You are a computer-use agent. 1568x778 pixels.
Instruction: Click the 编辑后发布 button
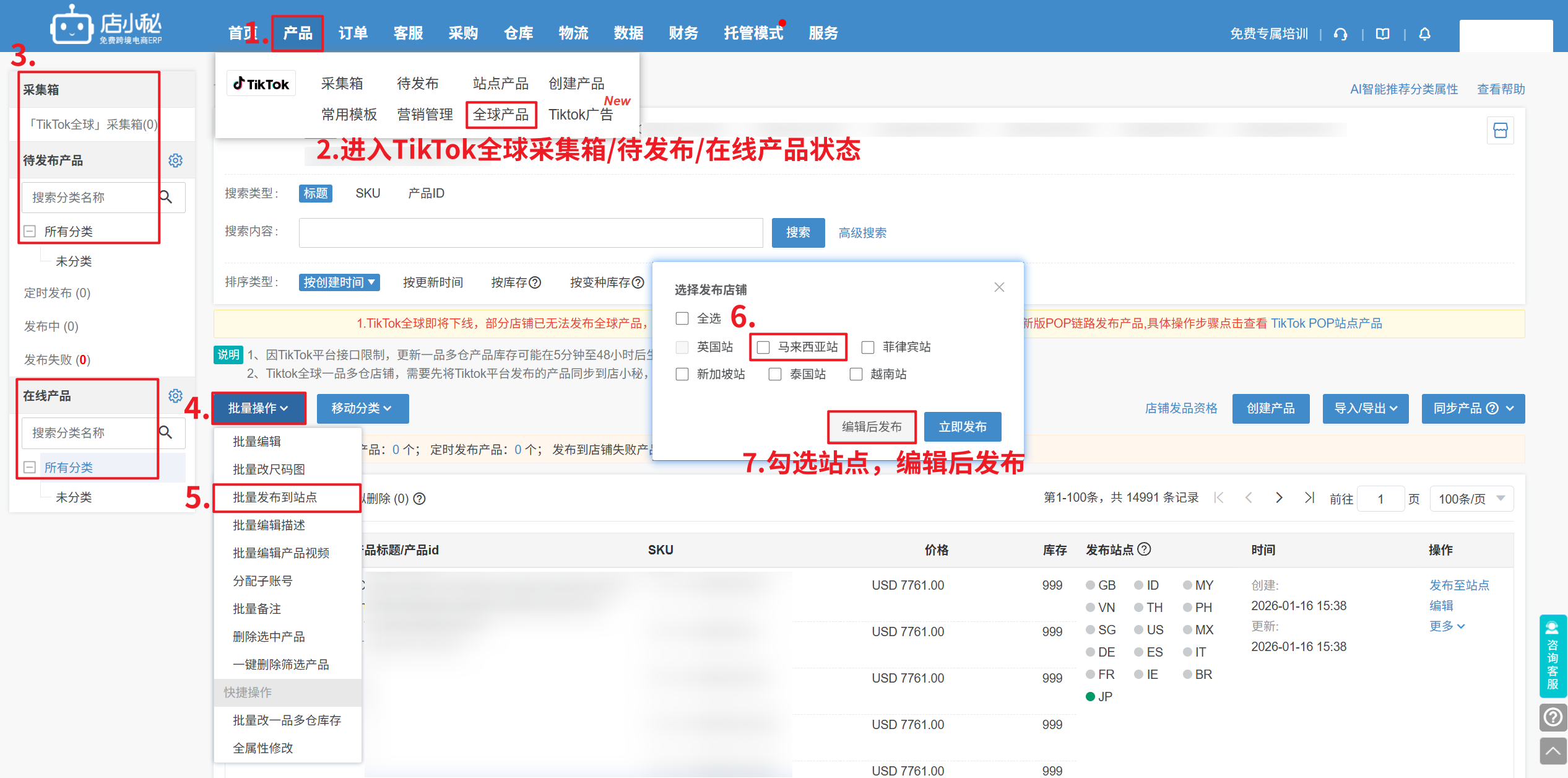[x=871, y=427]
